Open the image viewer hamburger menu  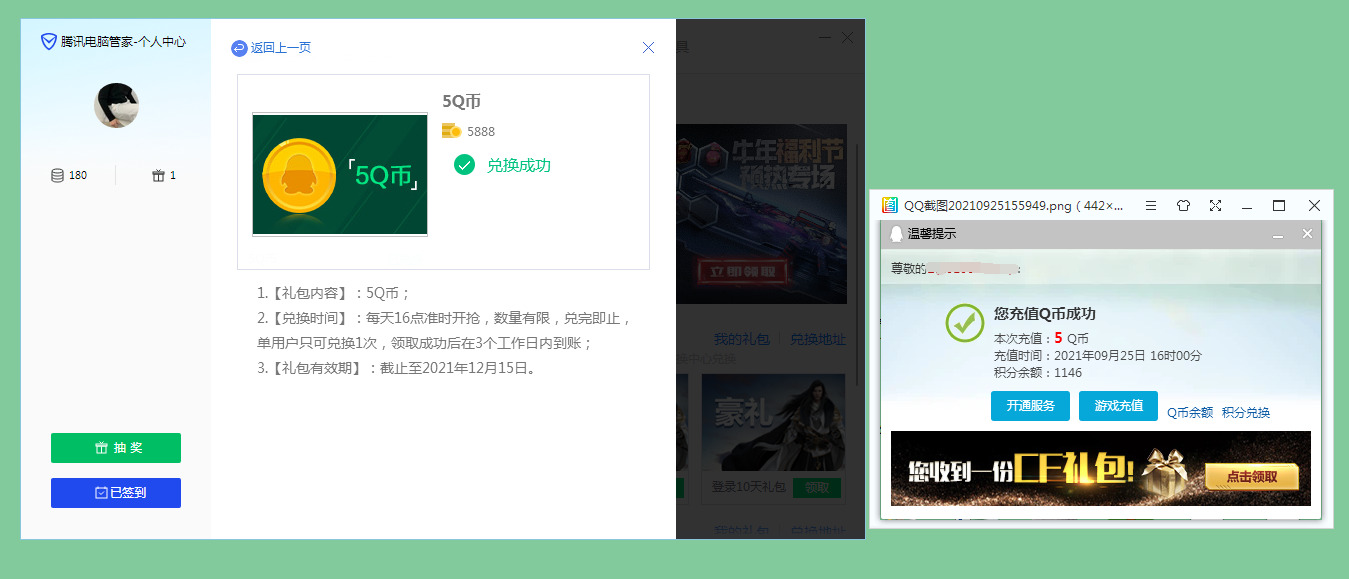[1151, 205]
